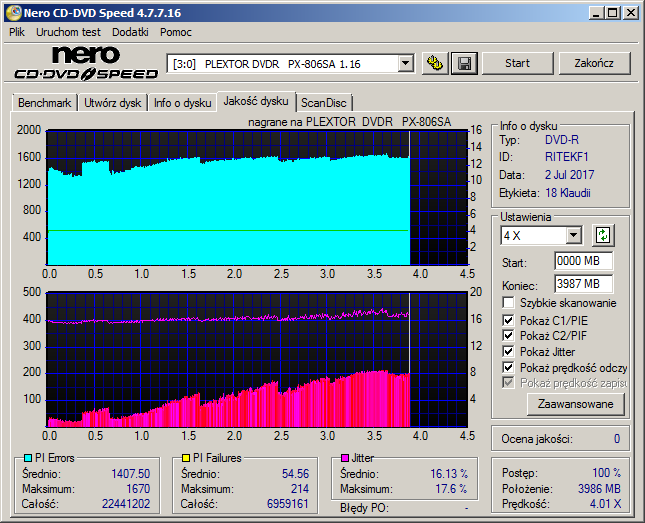Minimize the Nero CD-DVD Speed window
The width and height of the screenshot is (645, 523).
tap(595, 13)
